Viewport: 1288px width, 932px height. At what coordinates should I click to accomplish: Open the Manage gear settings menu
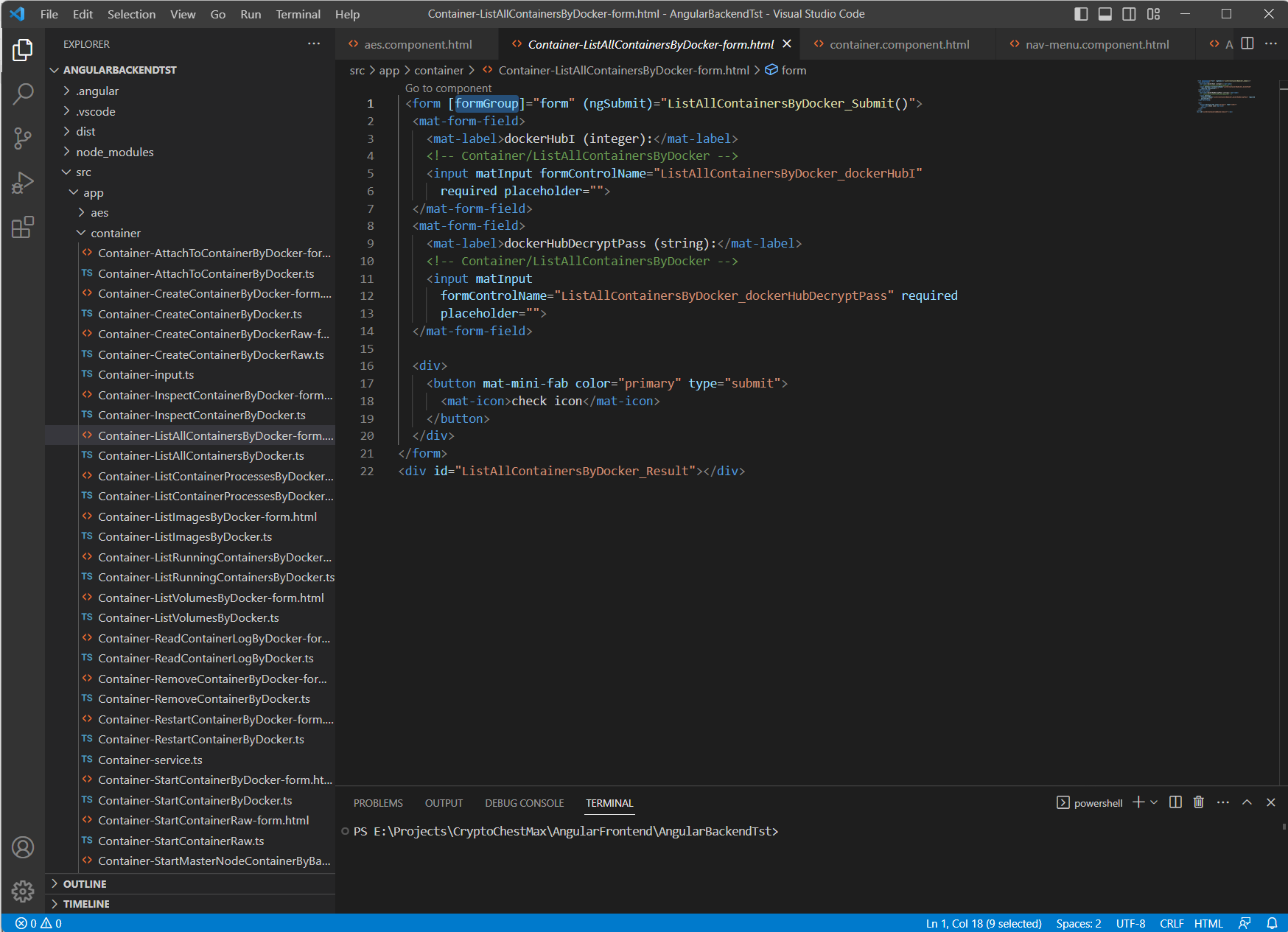[23, 891]
